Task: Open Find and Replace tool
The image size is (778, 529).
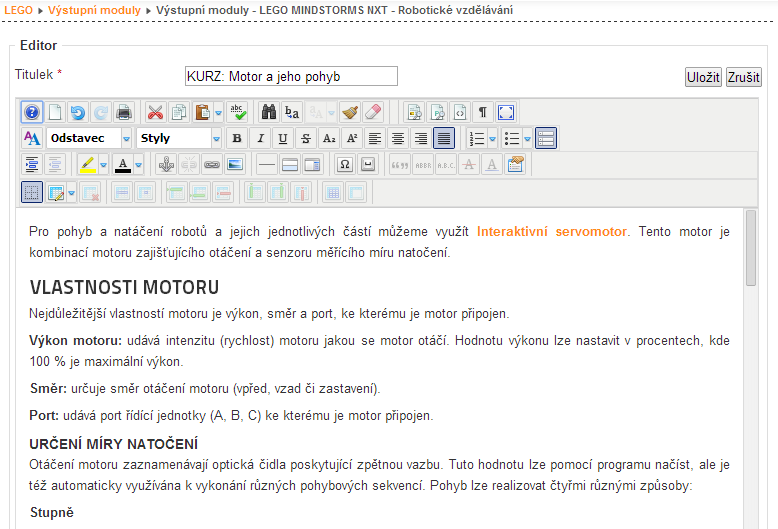Action: tap(292, 112)
